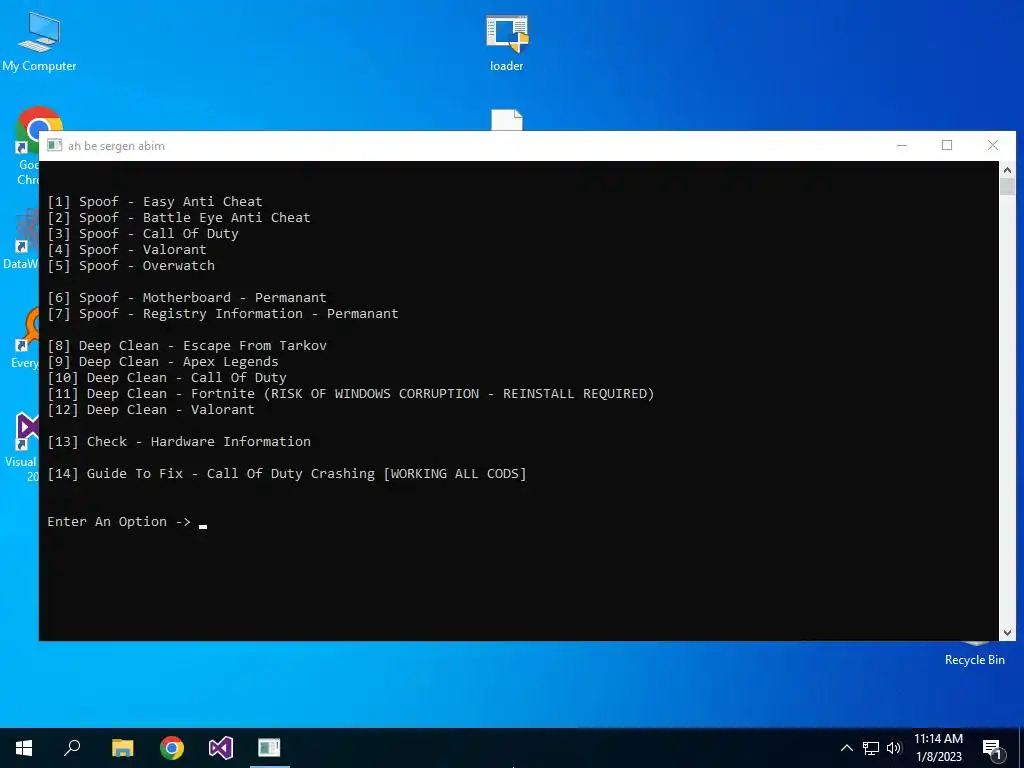Click the 'Enter An Option ->' prompt
The width and height of the screenshot is (1024, 768).
tap(119, 522)
